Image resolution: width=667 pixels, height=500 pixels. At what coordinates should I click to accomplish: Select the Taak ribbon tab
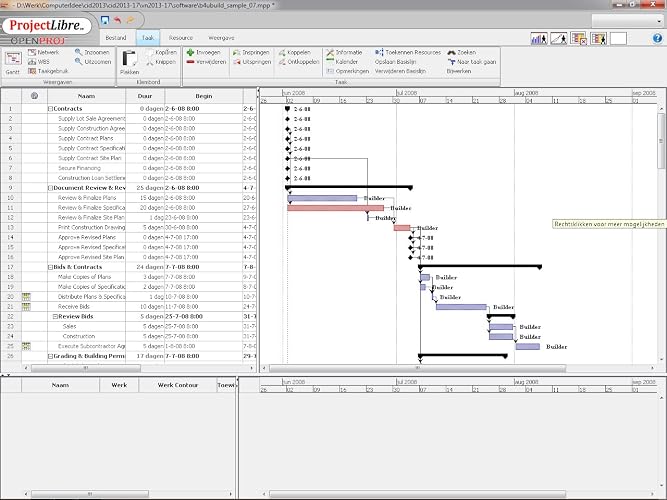pos(148,38)
